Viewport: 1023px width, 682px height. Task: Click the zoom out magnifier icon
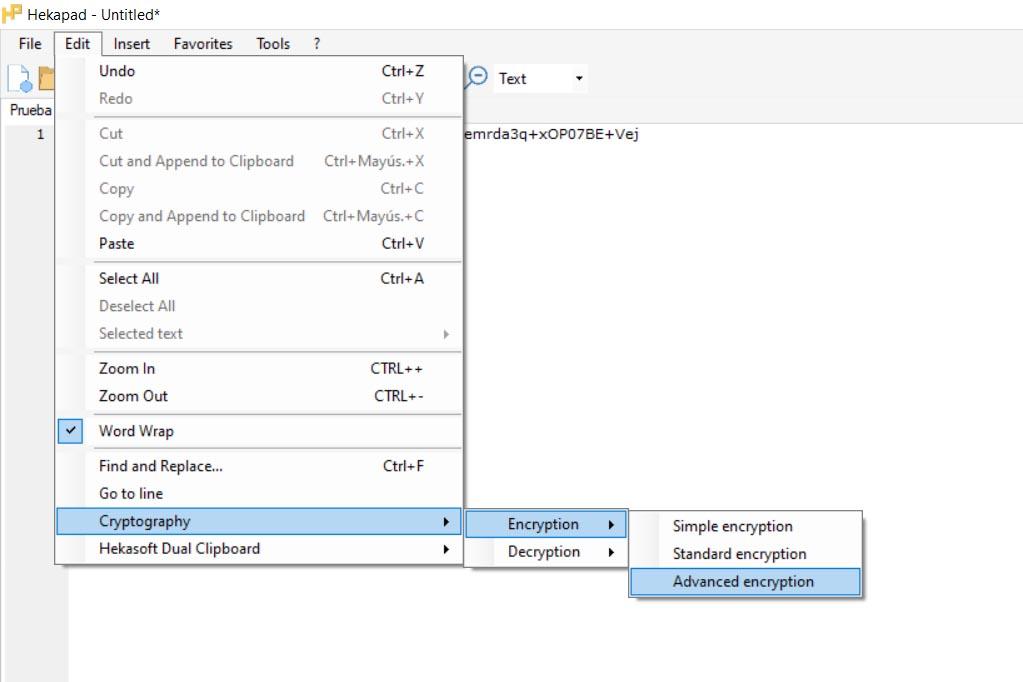[x=476, y=78]
